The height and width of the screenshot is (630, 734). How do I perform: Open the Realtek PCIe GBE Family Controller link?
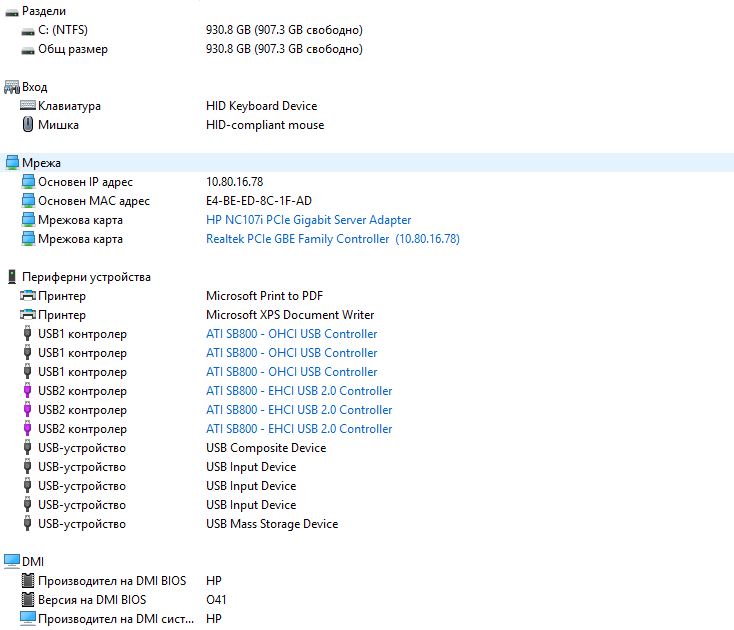pos(332,239)
